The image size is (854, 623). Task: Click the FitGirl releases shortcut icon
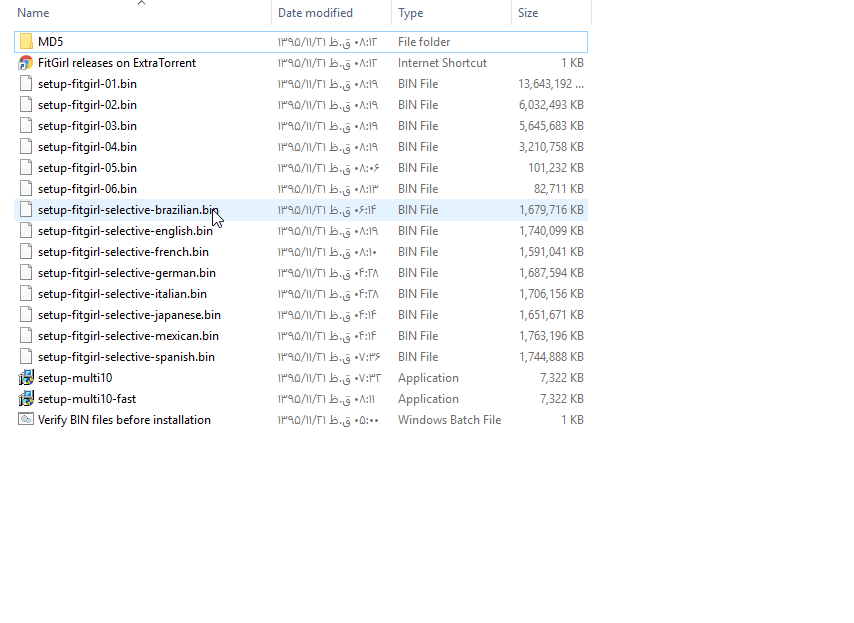point(26,63)
